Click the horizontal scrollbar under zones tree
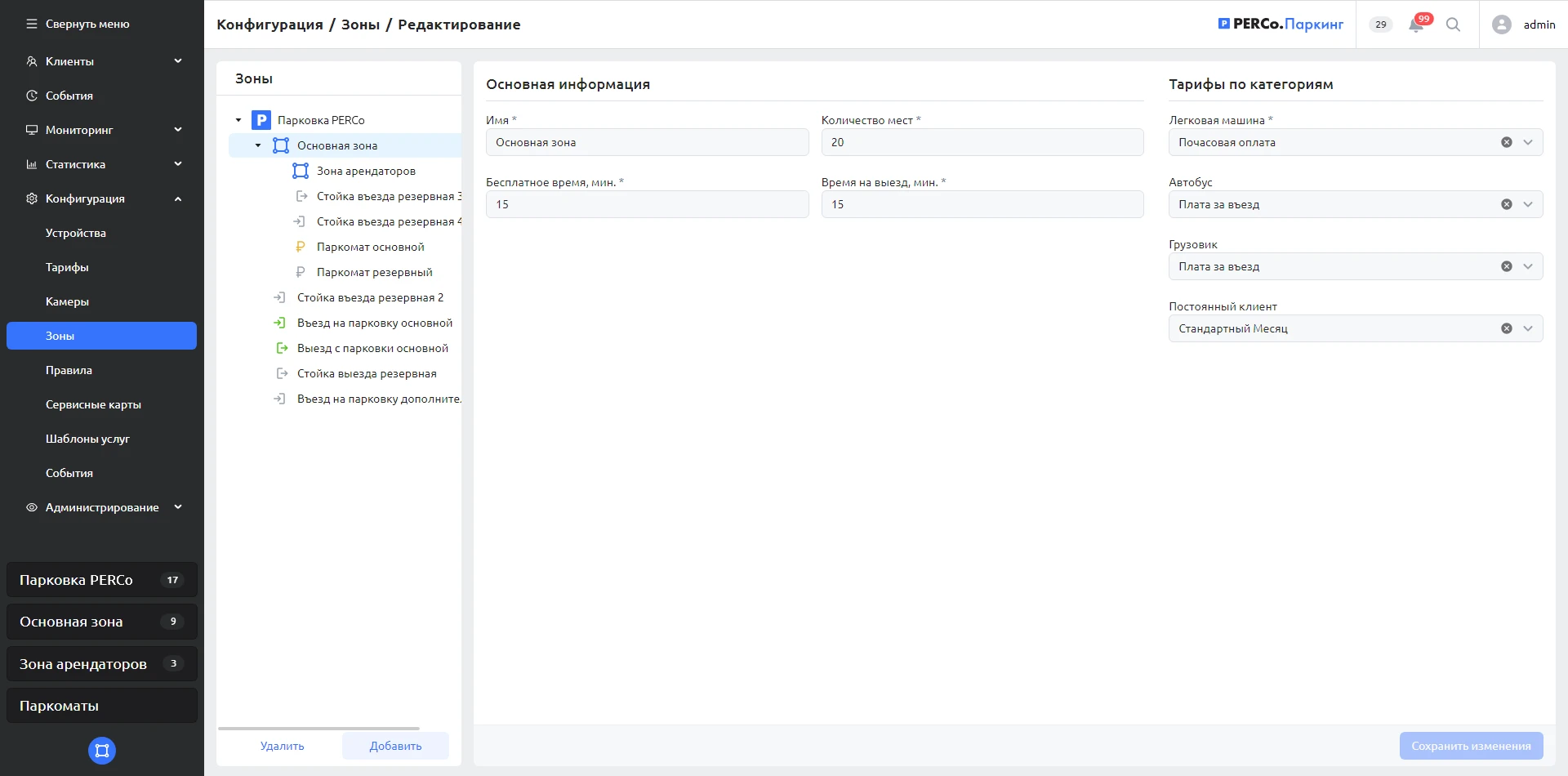This screenshot has width=1568, height=776. click(318, 728)
